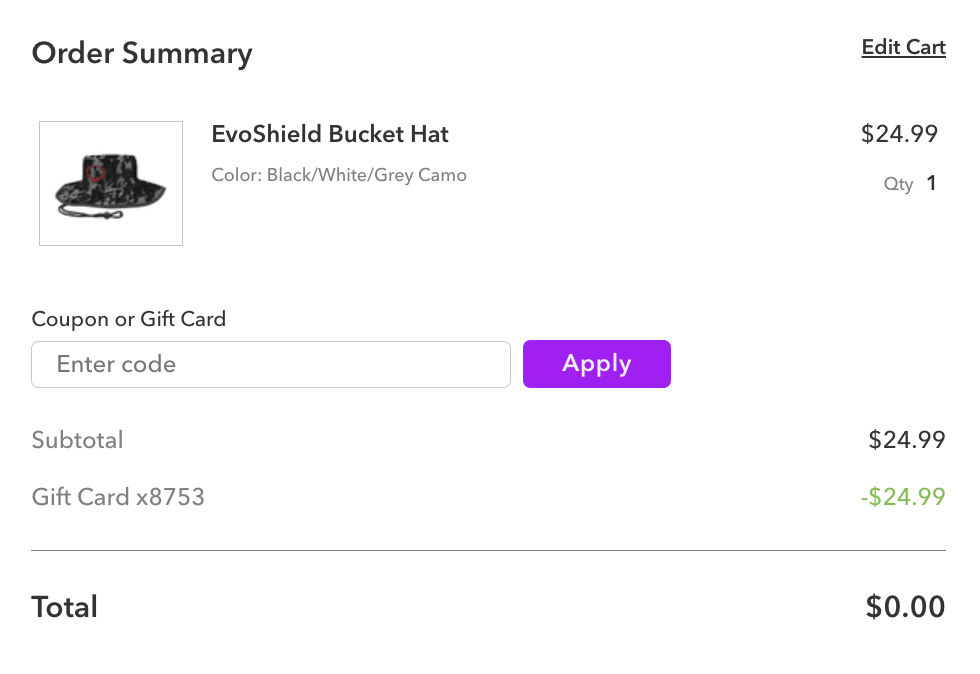Click the hat drawstring in the image
The height and width of the screenshot is (674, 980).
[89, 213]
